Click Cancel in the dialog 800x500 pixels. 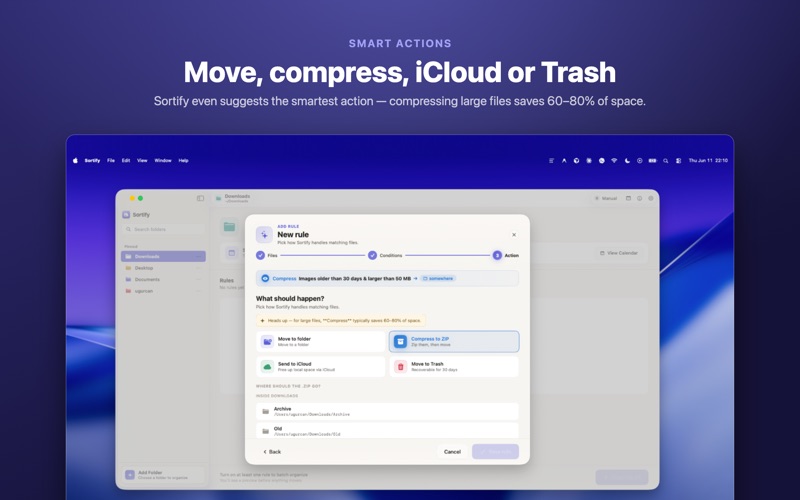click(x=452, y=452)
